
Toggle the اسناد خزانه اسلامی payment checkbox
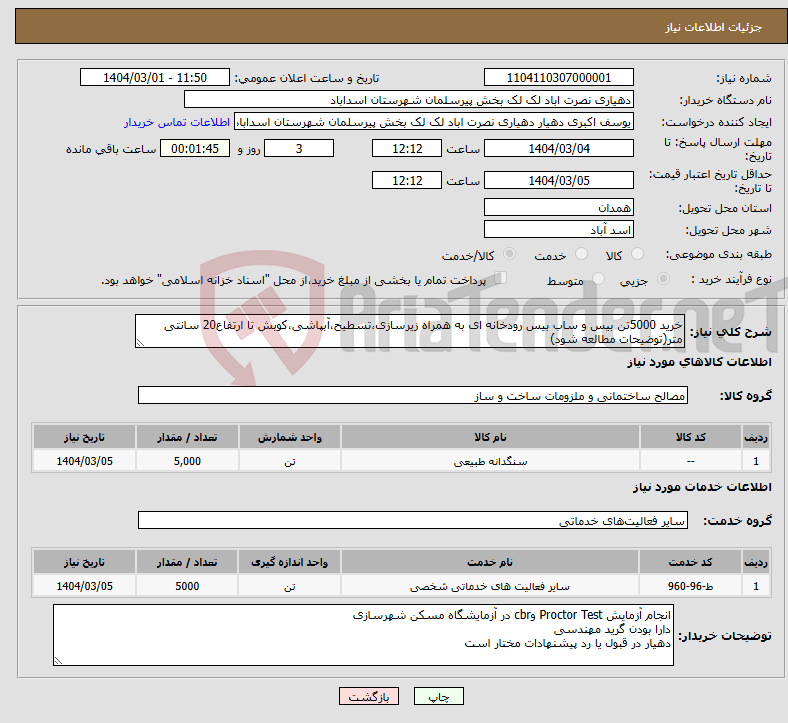click(x=501, y=278)
